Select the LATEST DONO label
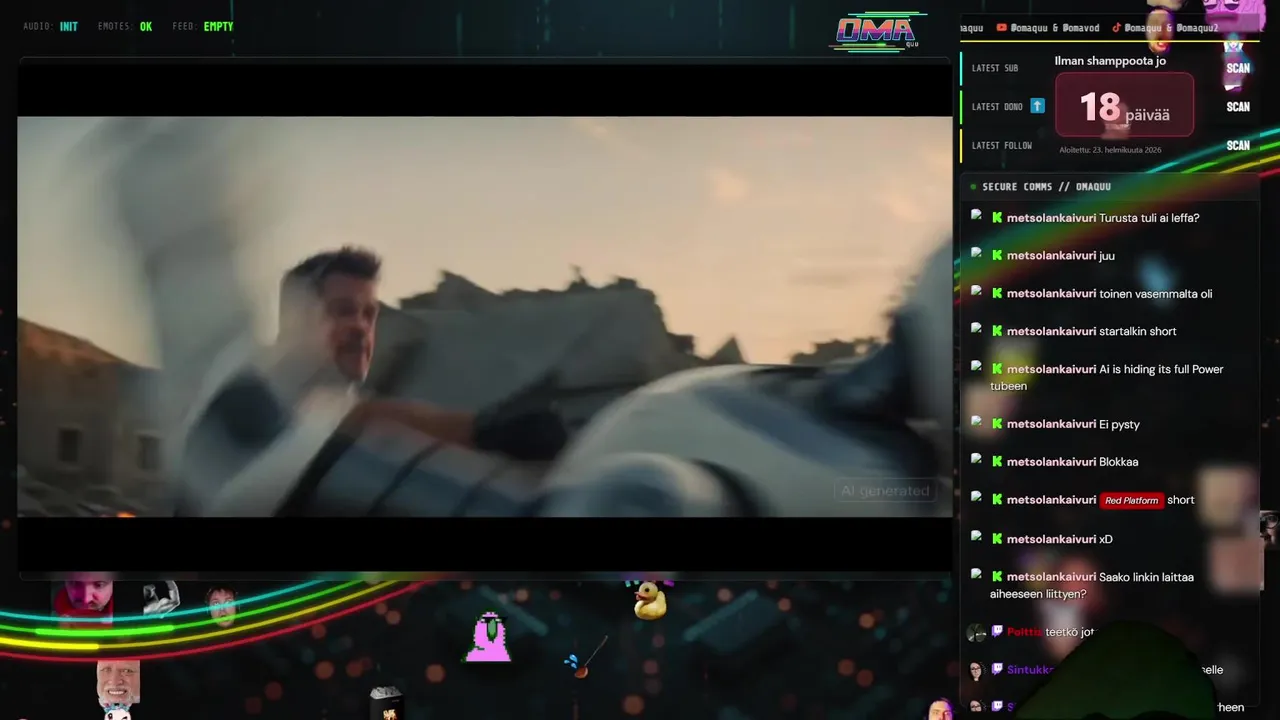The image size is (1280, 720). click(997, 107)
